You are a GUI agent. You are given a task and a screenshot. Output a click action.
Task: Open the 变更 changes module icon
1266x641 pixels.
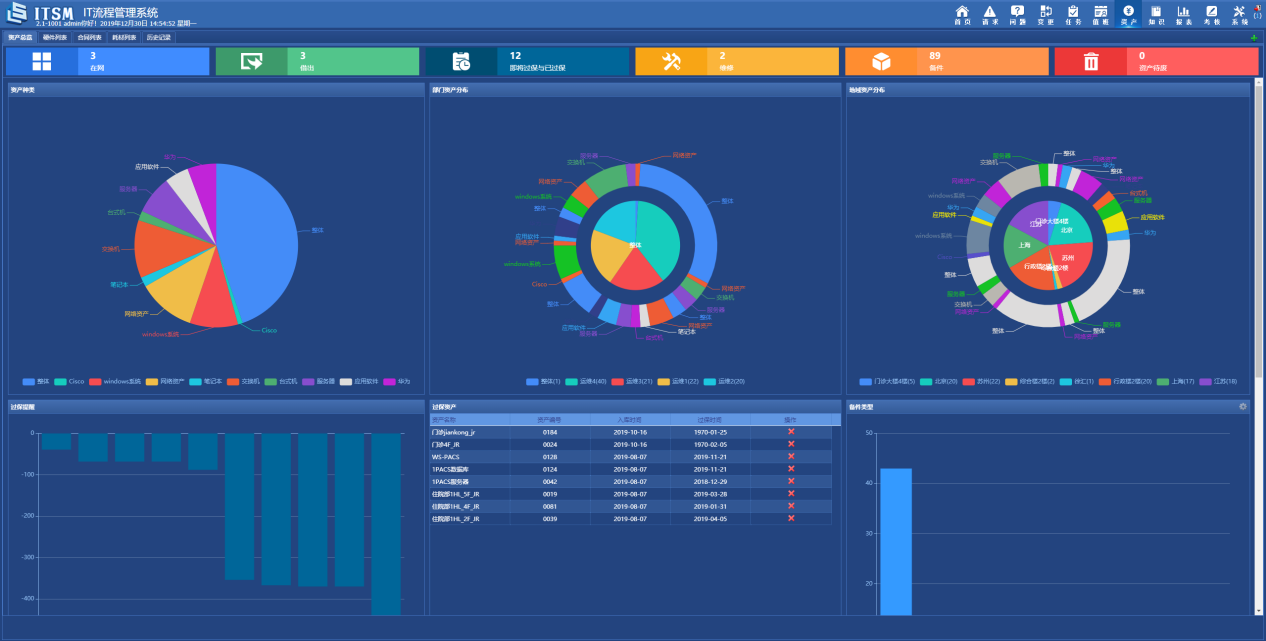pos(1046,14)
